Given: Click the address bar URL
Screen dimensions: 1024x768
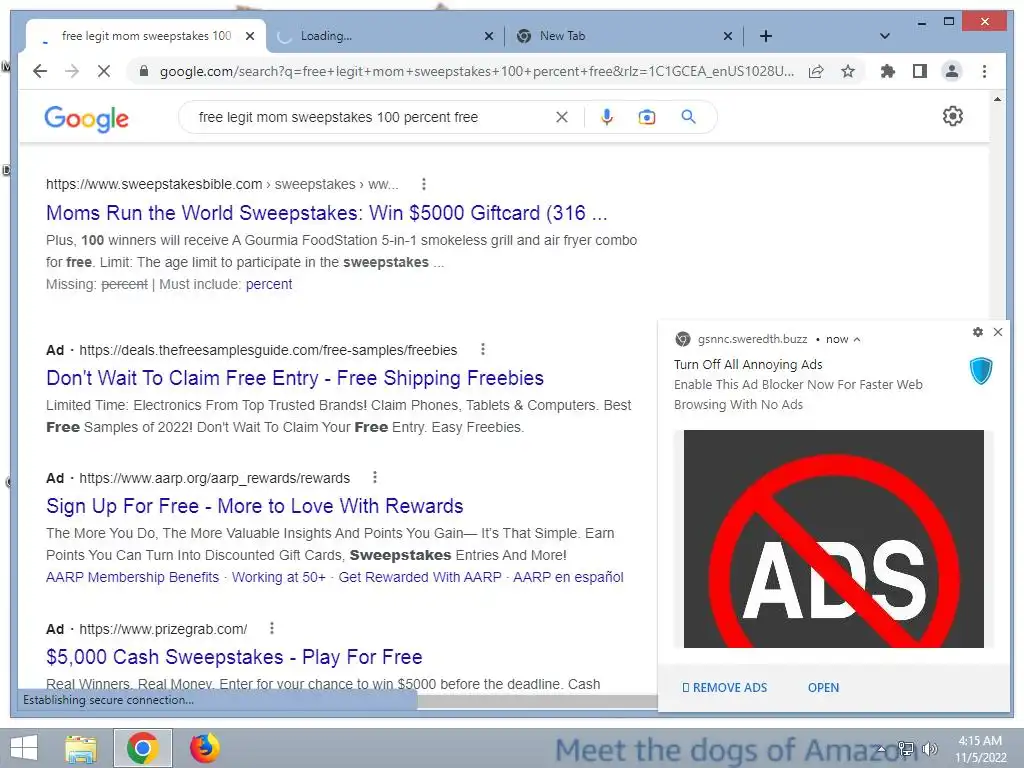Looking at the screenshot, I should (477, 71).
